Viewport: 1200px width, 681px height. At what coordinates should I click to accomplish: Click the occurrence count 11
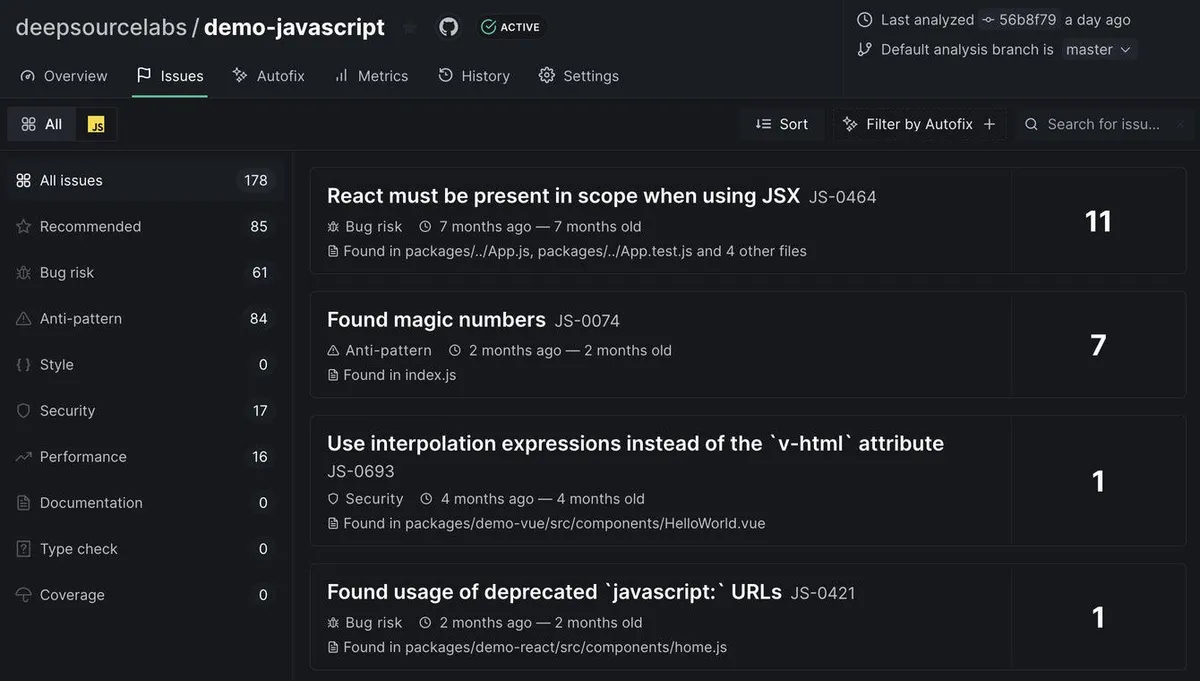(1098, 221)
